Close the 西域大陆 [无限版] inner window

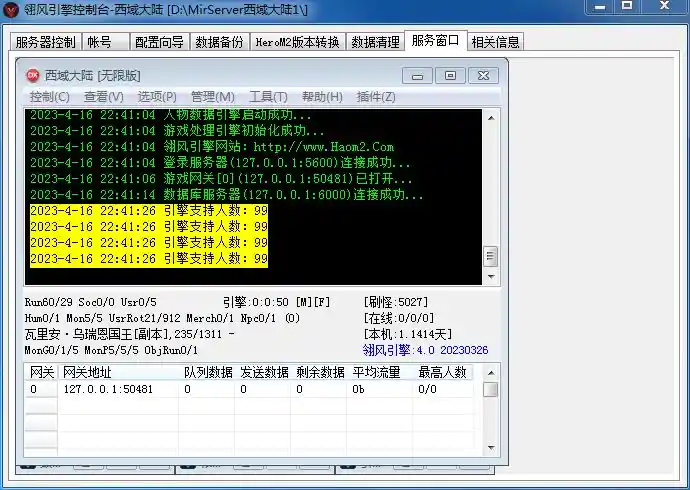coord(483,76)
